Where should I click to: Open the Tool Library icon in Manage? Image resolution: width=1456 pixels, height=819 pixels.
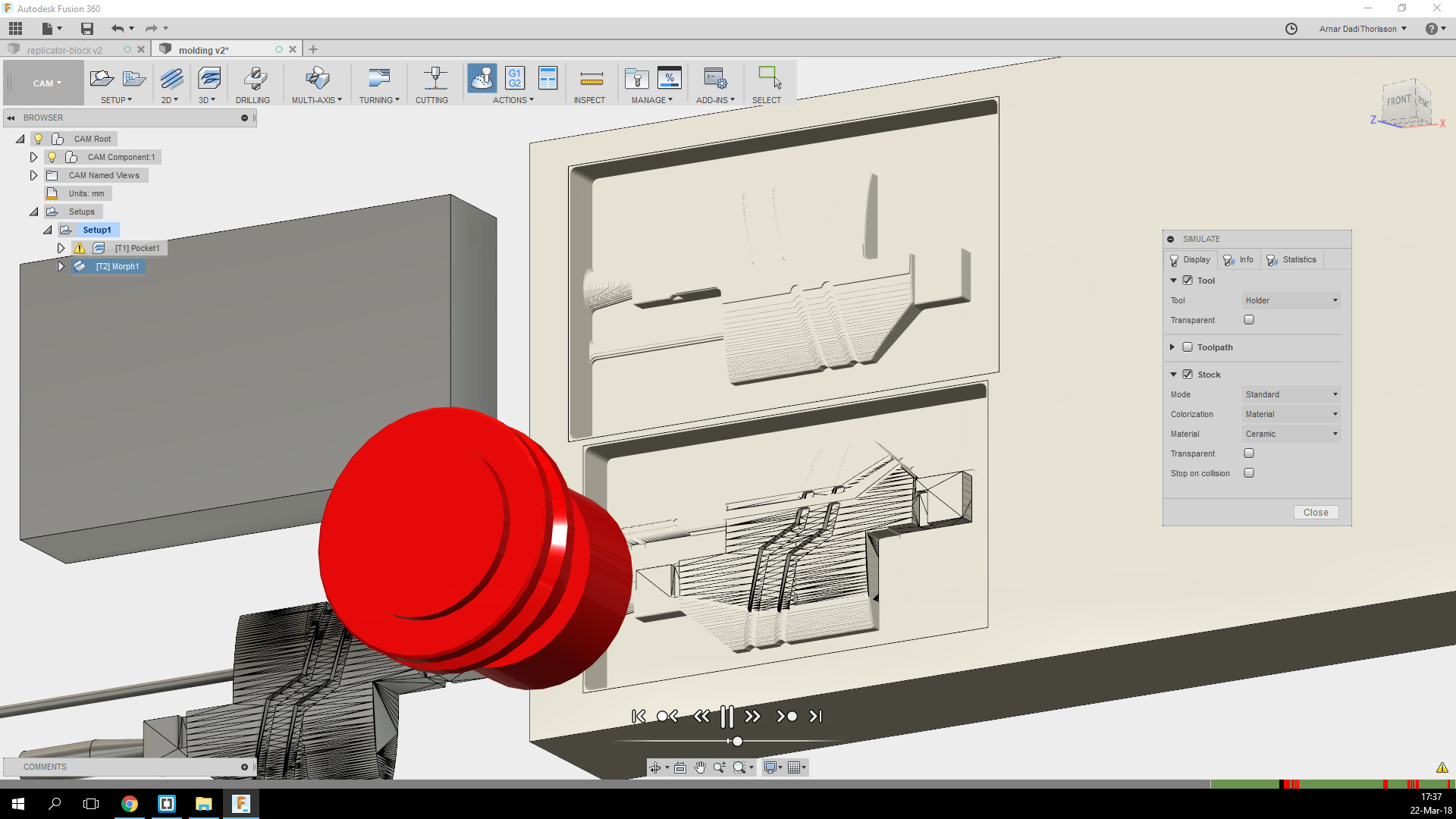pos(636,78)
